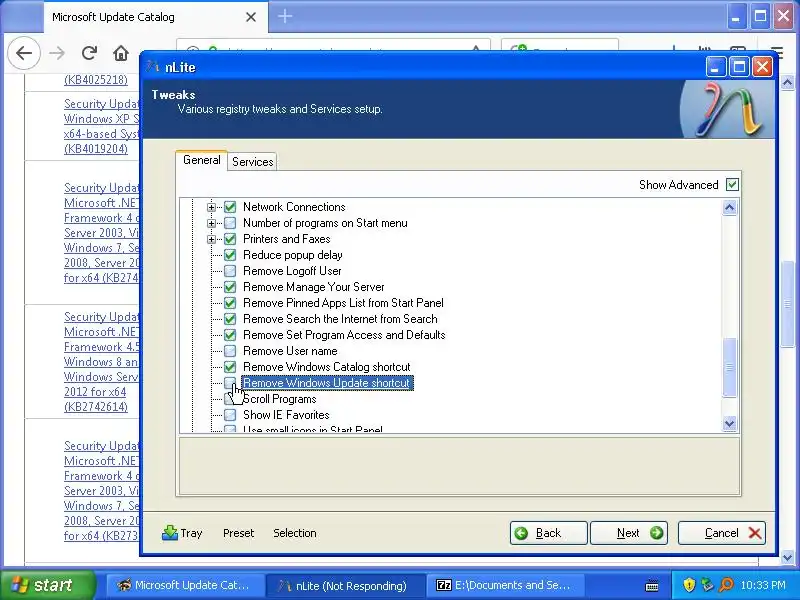Click tweaks list scroll down arrow

[730, 423]
